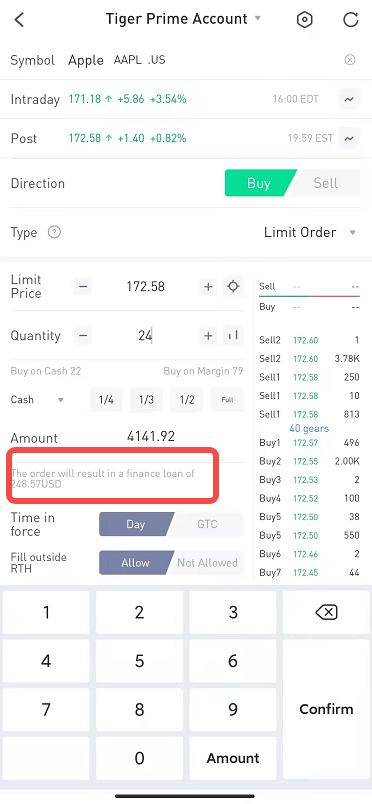This screenshot has height=804, width=372.
Task: Tap the keypad backspace key
Action: (326, 612)
